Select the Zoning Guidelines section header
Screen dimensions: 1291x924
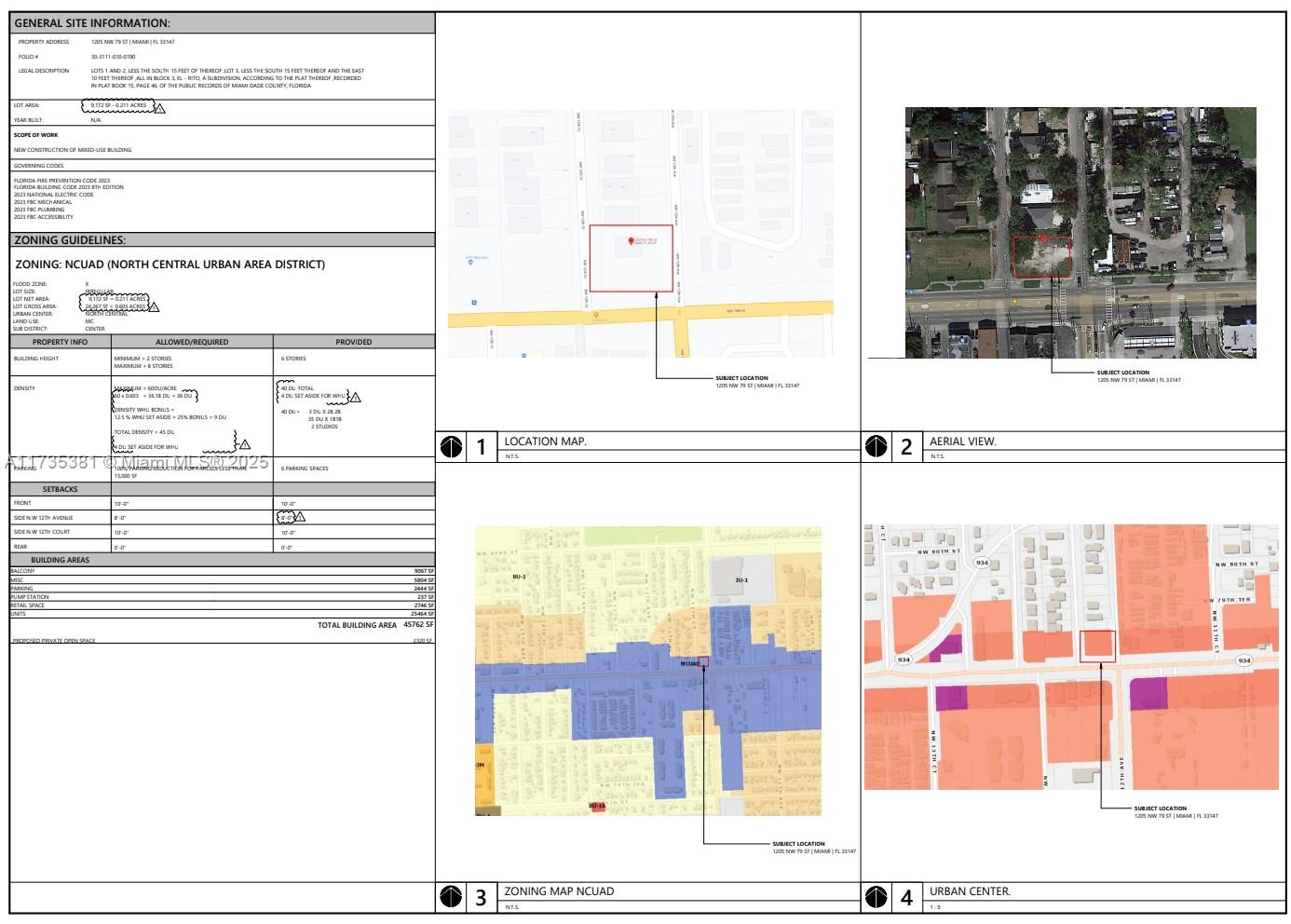tap(70, 240)
